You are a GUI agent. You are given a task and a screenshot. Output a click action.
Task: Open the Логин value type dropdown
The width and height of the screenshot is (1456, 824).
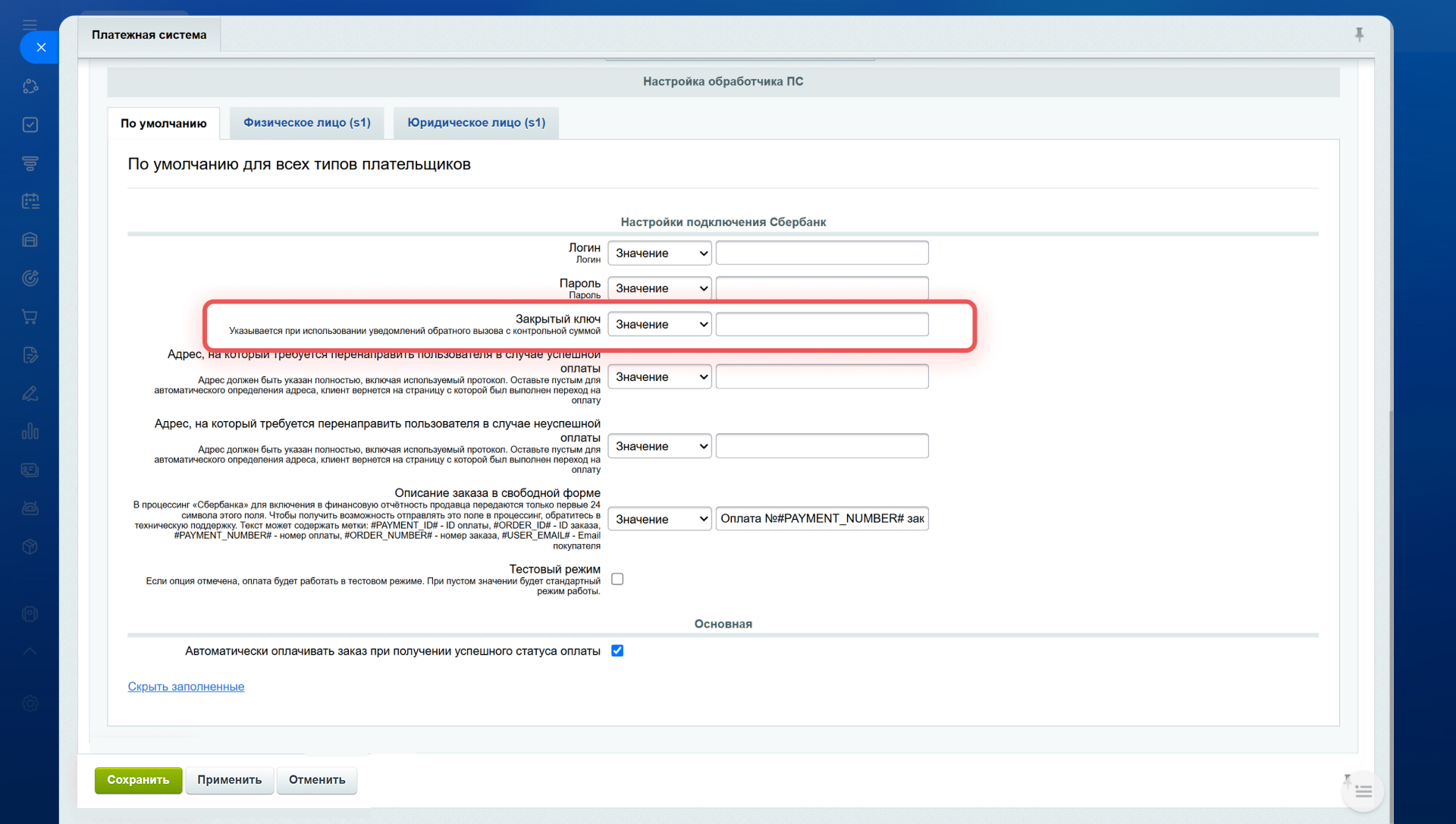tap(659, 253)
